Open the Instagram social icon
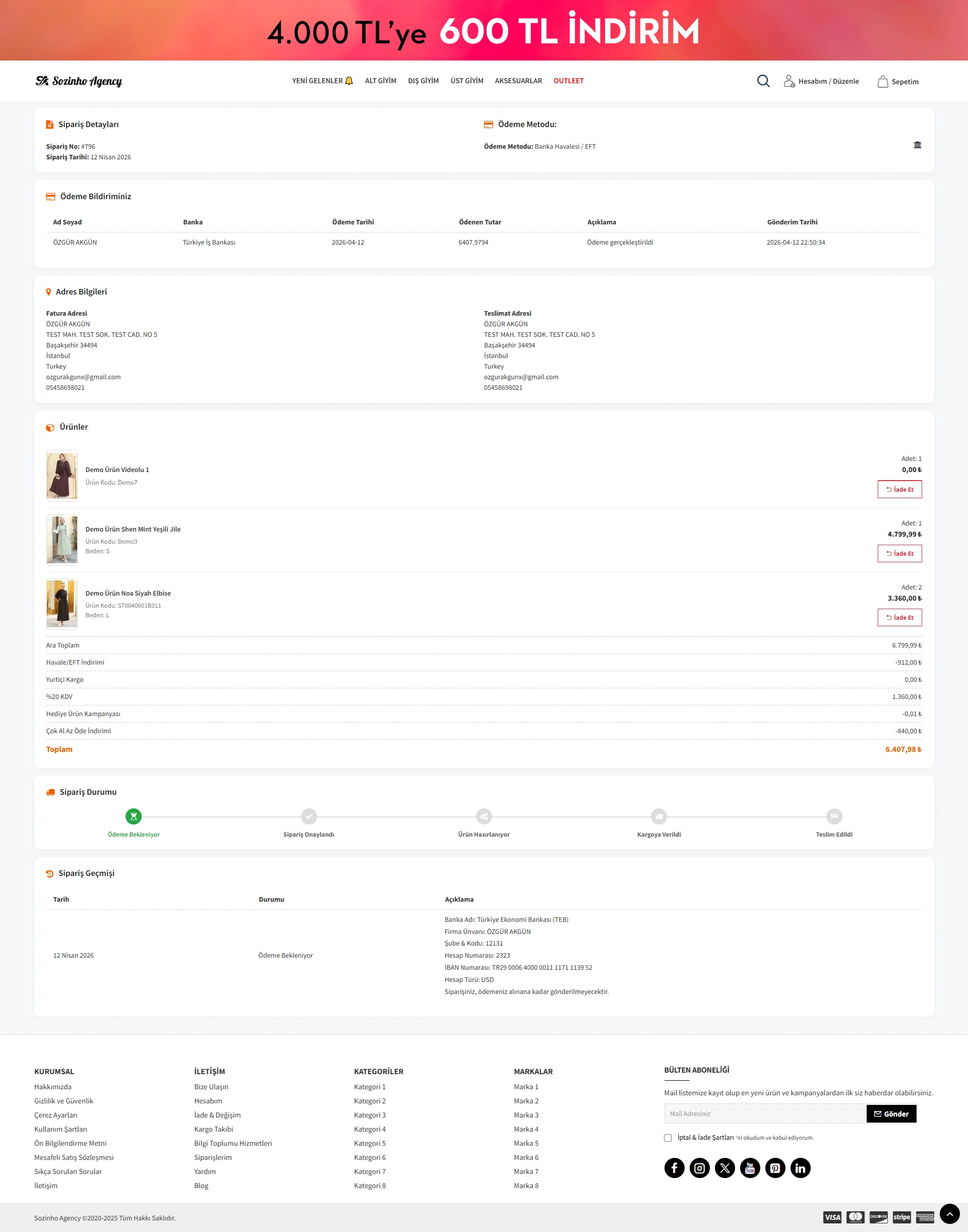Screen dimensions: 968x1232 (x=699, y=1168)
